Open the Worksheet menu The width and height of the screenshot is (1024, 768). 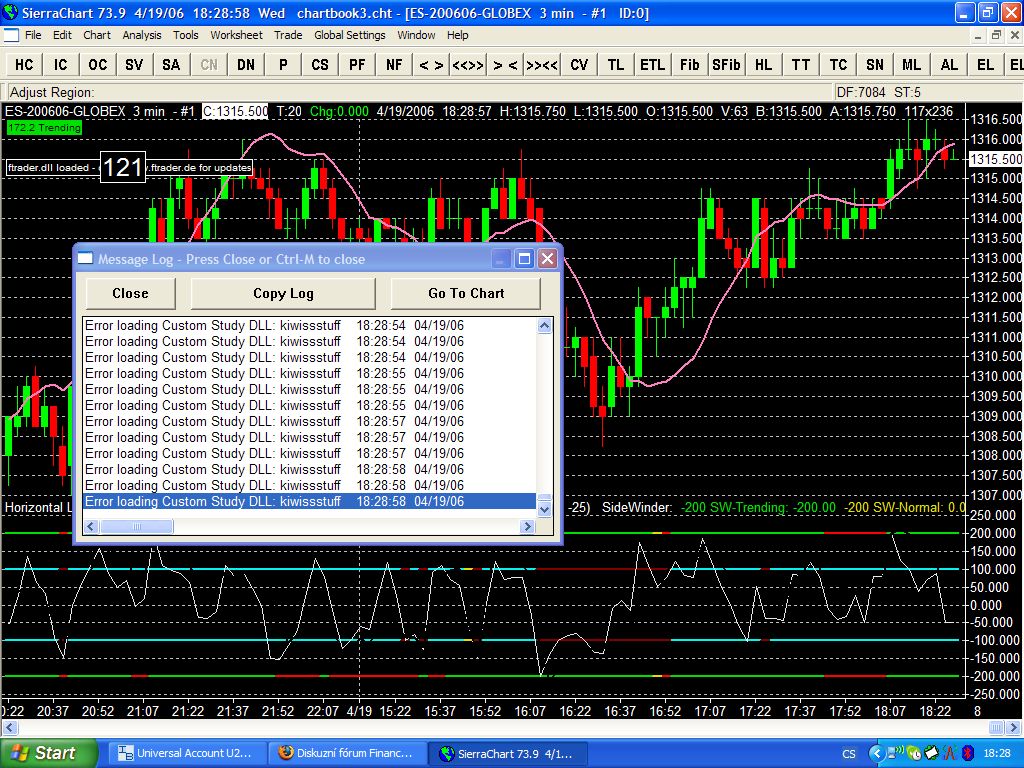(236, 35)
